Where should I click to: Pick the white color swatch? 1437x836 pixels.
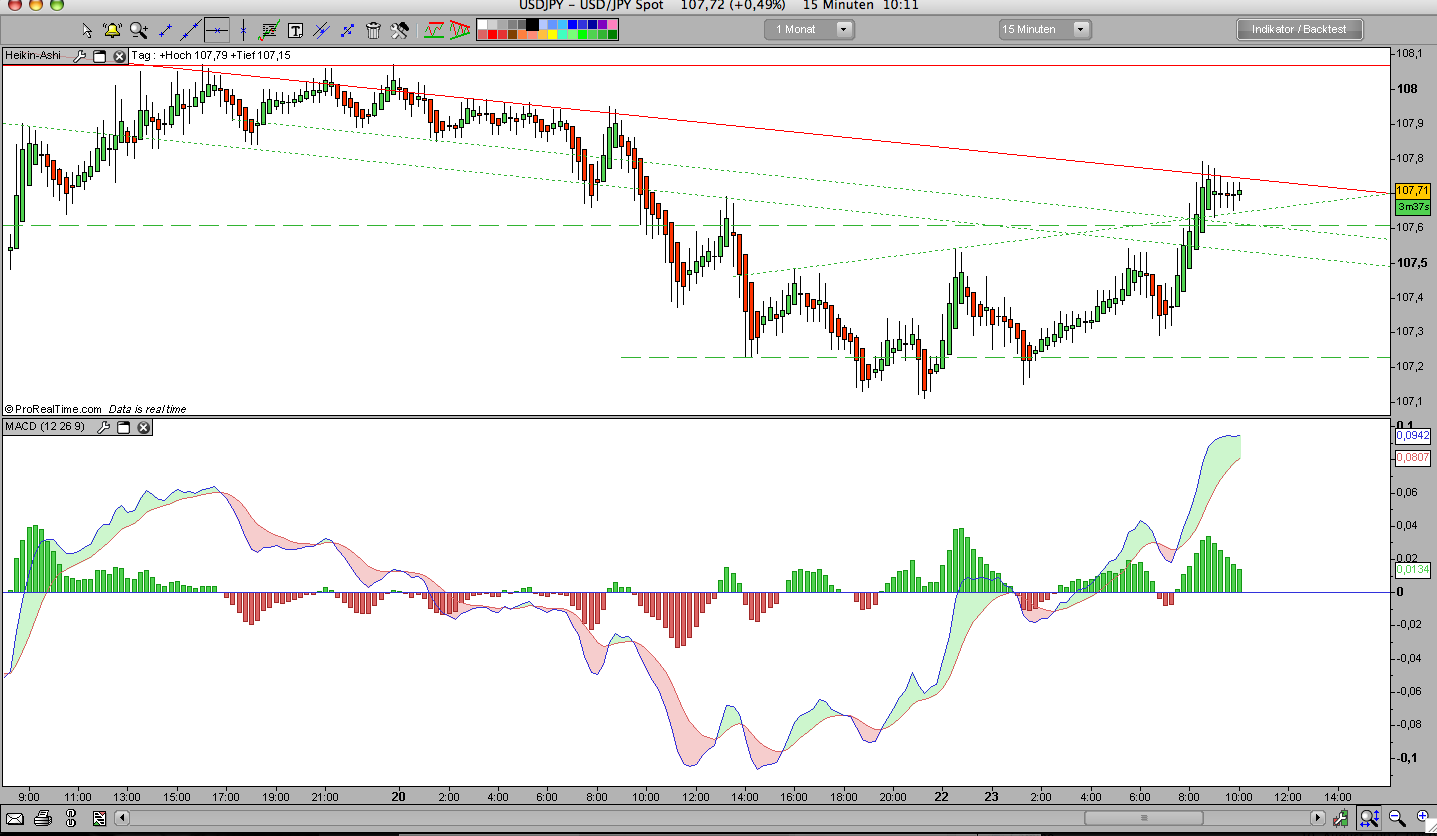(x=482, y=24)
